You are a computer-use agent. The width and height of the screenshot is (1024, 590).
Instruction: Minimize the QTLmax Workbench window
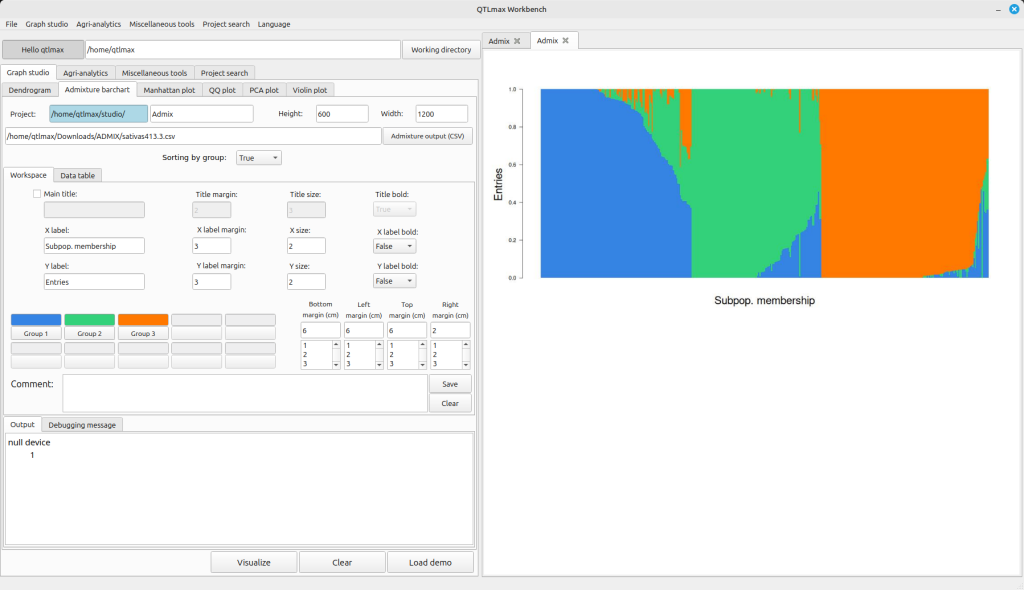pyautogui.click(x=996, y=9)
